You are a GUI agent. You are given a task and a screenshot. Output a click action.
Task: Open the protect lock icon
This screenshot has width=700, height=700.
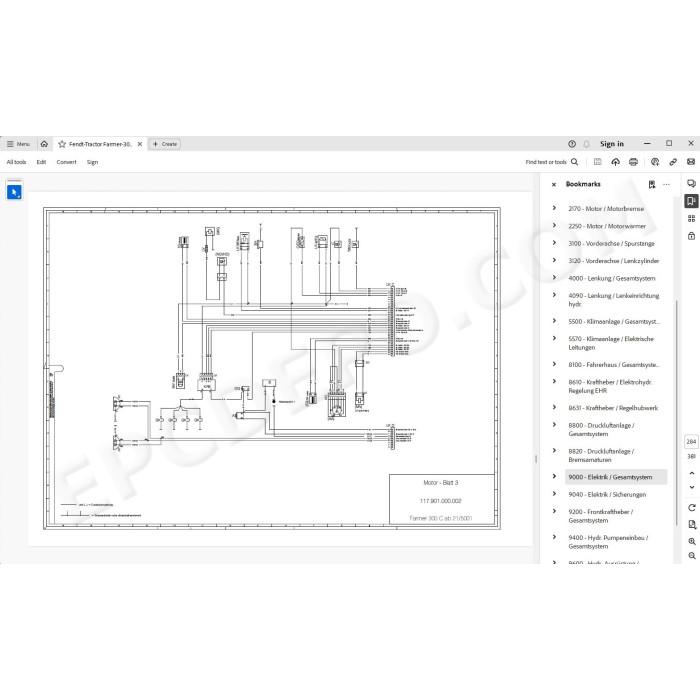coord(691,235)
